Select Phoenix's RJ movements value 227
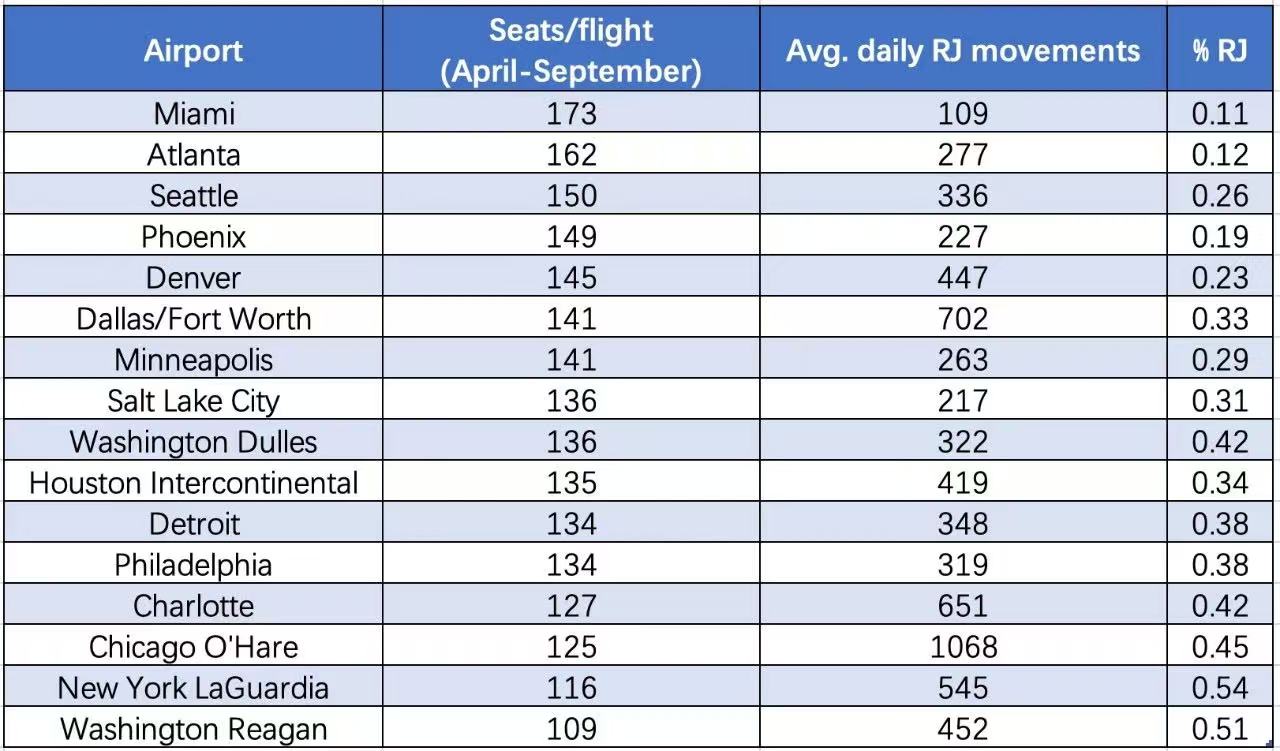The height and width of the screenshot is (751, 1280). 962,236
